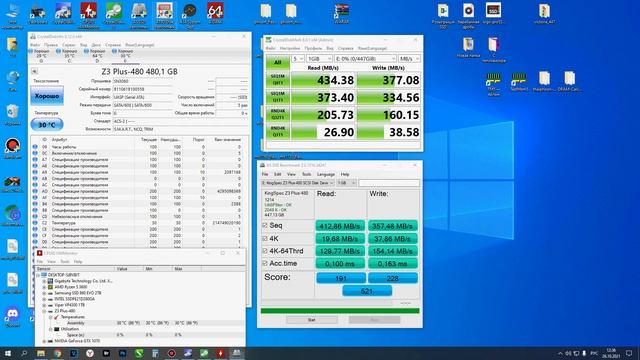This screenshot has width=640, height=360.
Task: Click the CrystalDiskMark title bar icon
Action: coord(268,40)
